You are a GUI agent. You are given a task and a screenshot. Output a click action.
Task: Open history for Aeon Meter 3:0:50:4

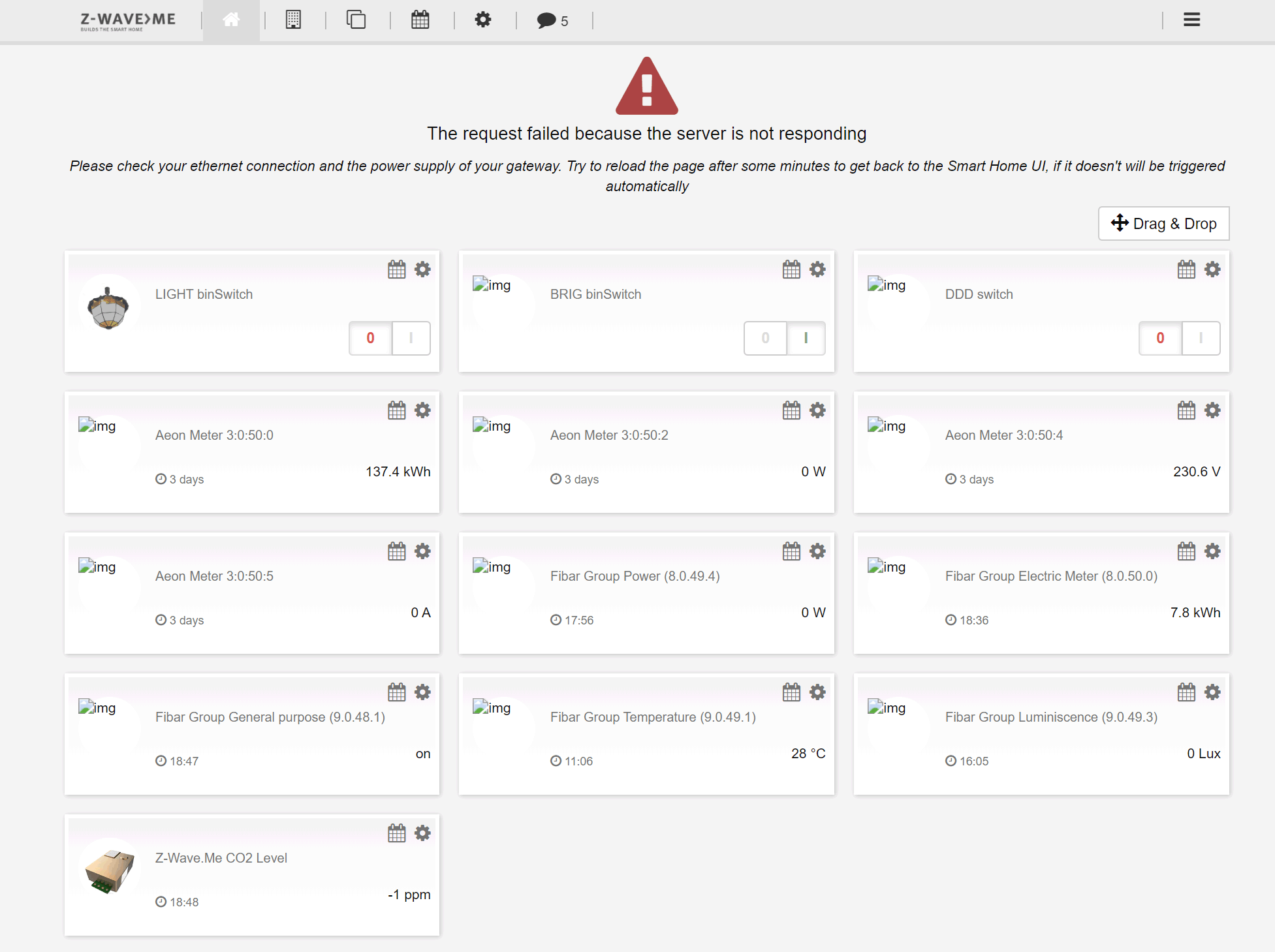click(1186, 410)
